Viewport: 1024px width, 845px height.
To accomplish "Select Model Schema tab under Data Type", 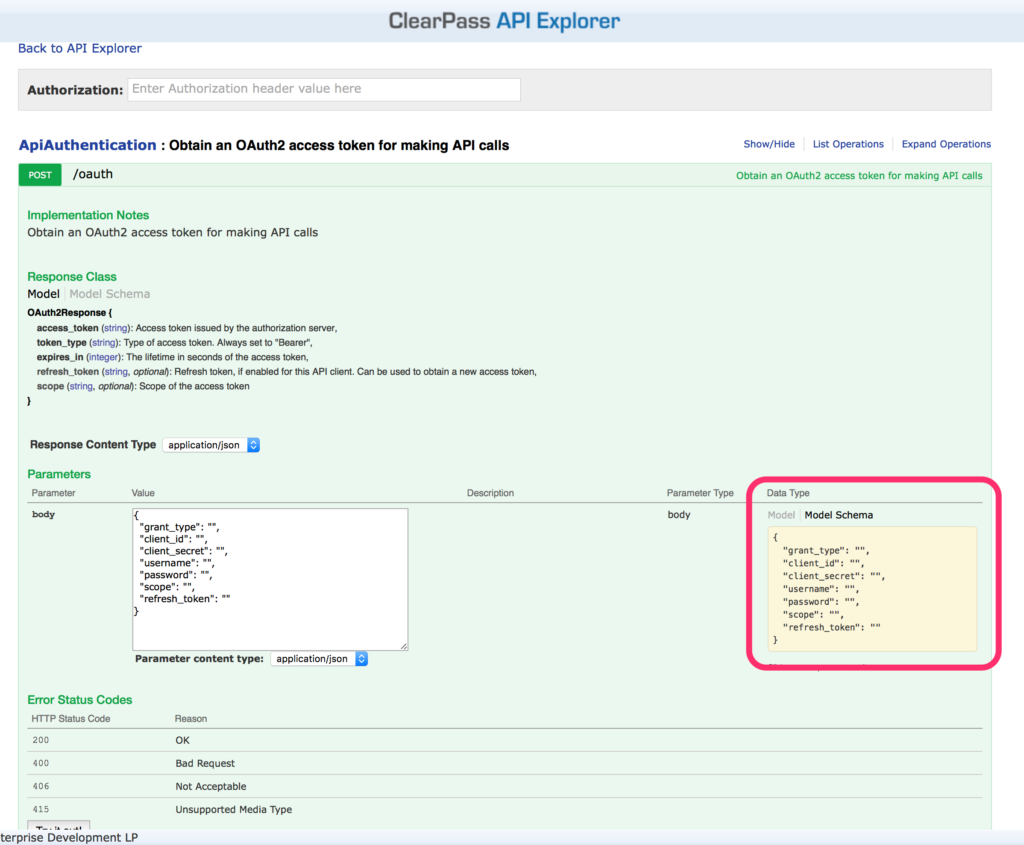I will tap(839, 515).
